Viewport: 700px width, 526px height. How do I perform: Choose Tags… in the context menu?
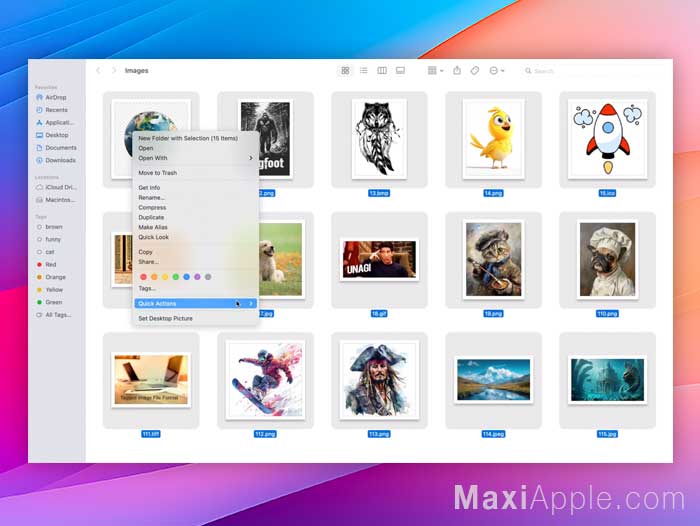[x=196, y=288]
